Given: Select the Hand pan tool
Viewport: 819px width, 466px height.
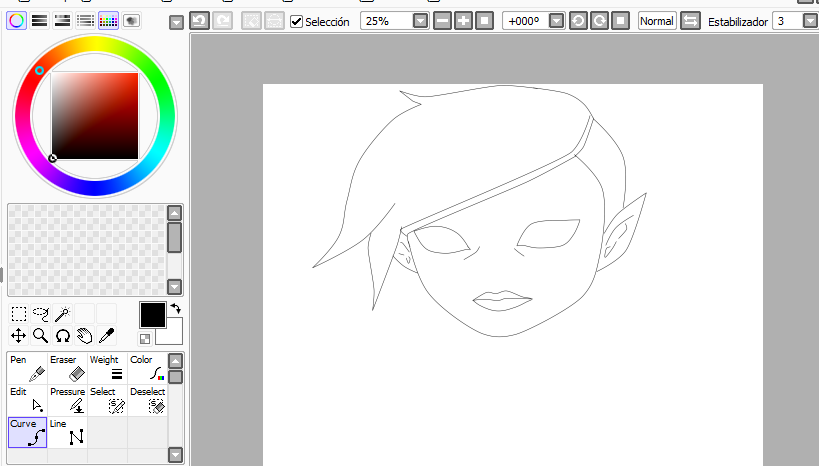Looking at the screenshot, I should pos(85,335).
